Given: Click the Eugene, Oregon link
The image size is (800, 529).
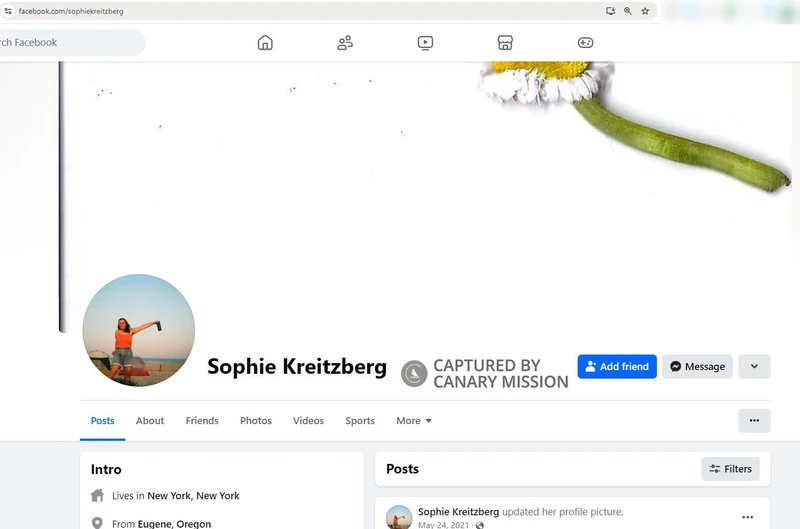Looking at the screenshot, I should pos(174,523).
